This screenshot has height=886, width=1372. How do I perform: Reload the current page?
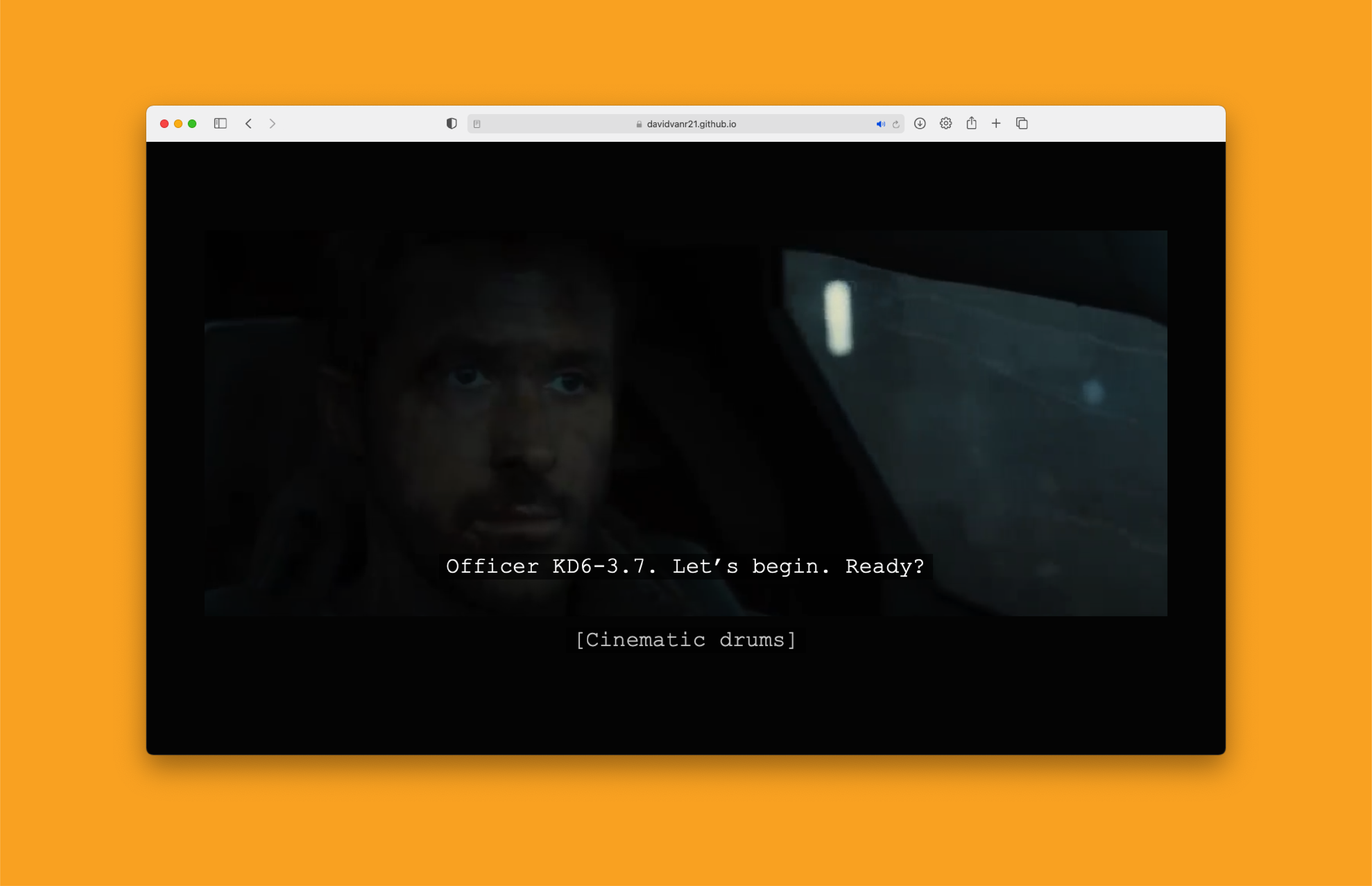pyautogui.click(x=896, y=124)
